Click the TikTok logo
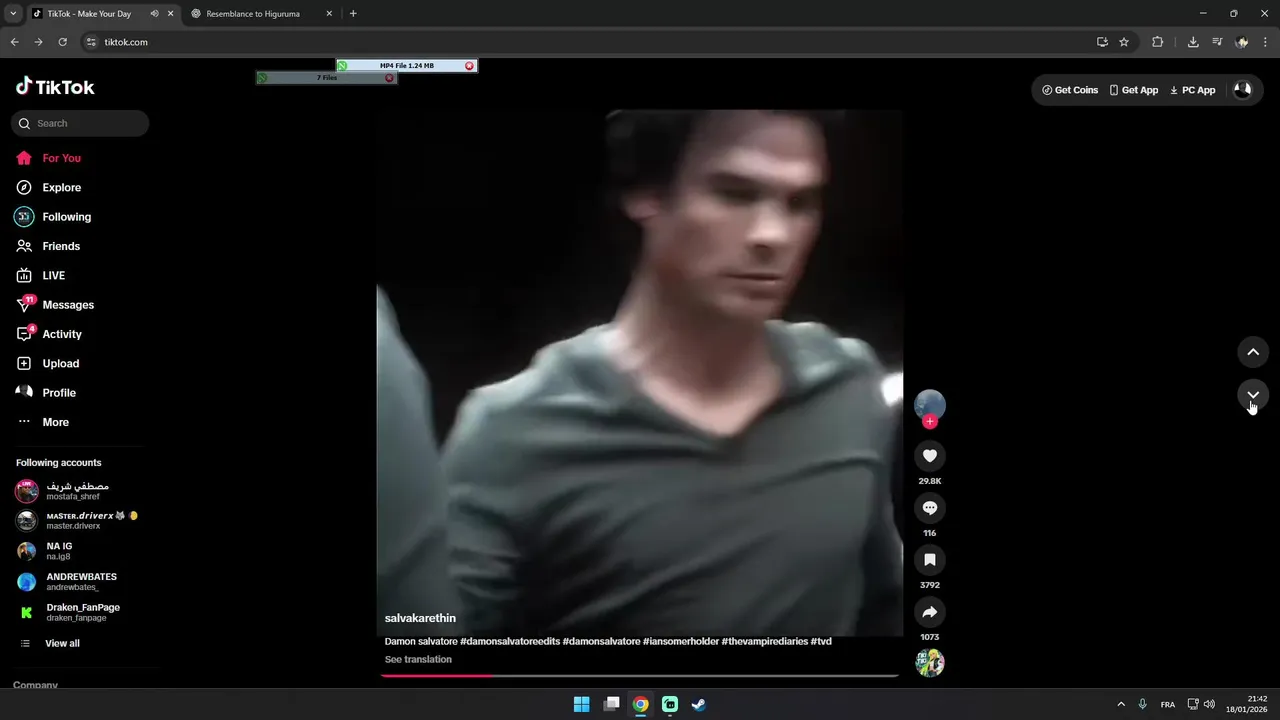The width and height of the screenshot is (1280, 720). tap(55, 87)
